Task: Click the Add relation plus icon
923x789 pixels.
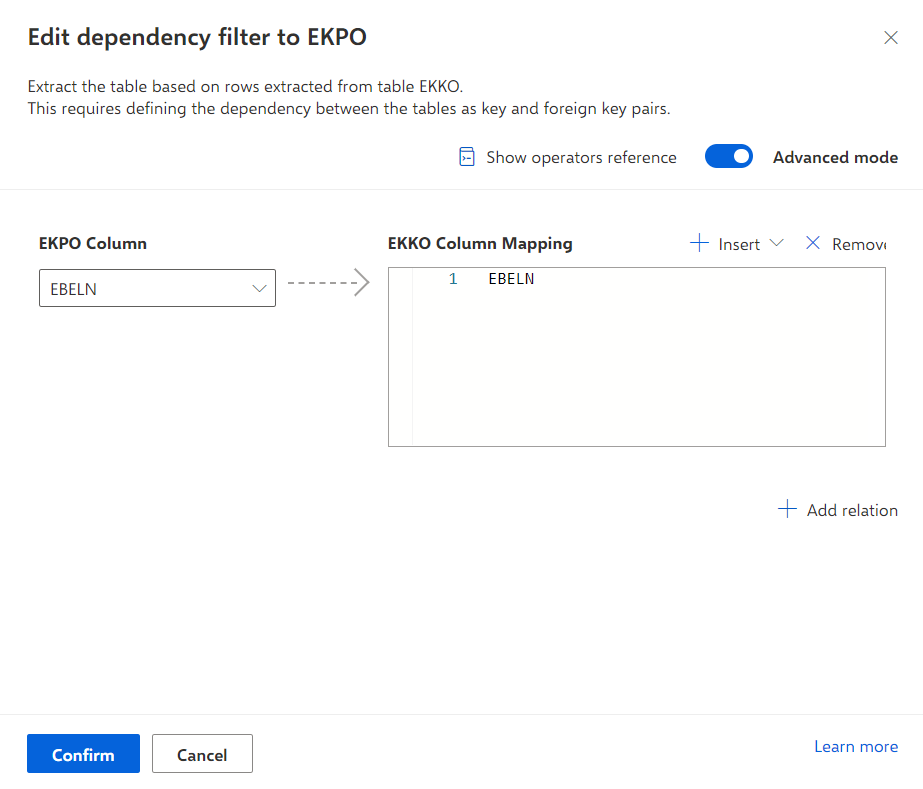Action: tap(787, 509)
